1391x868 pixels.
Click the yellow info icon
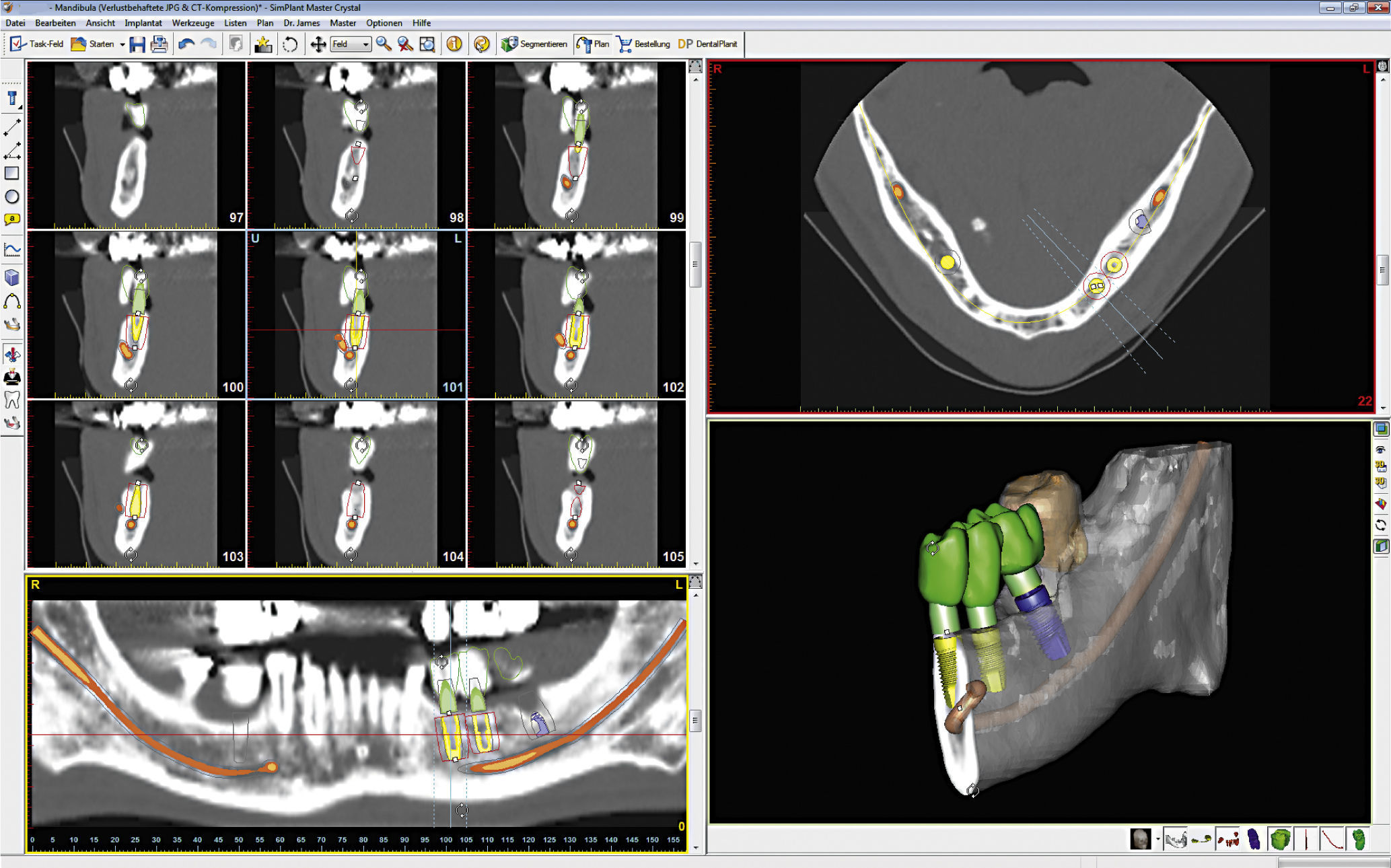[454, 44]
